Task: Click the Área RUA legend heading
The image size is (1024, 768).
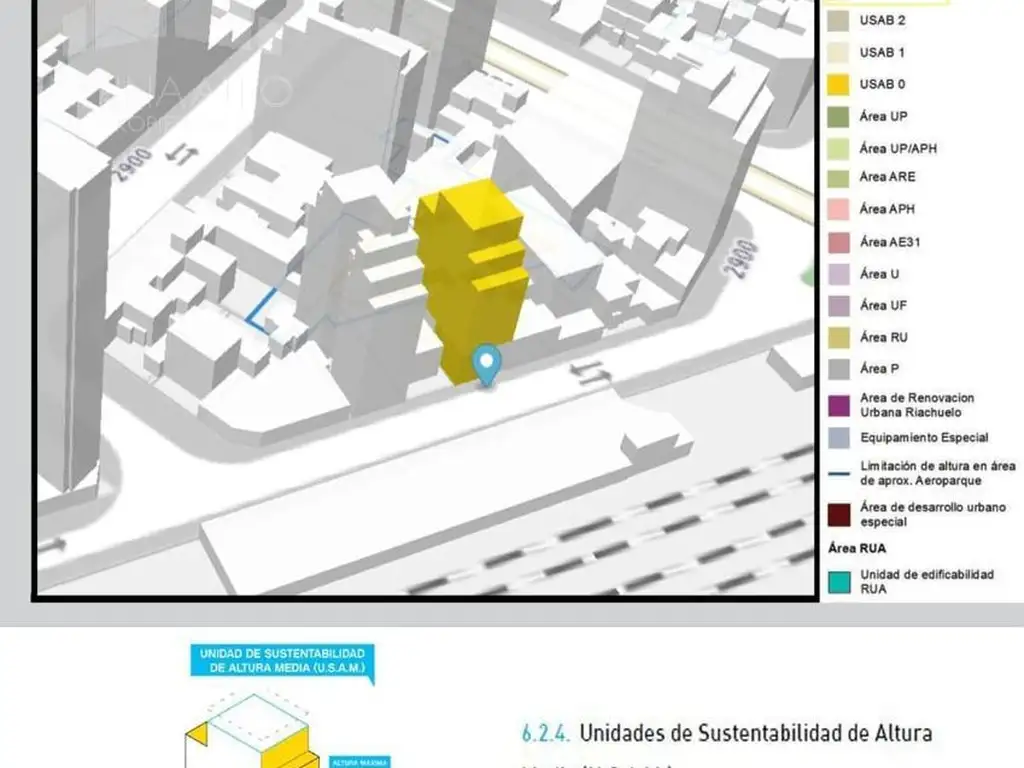Action: click(857, 548)
